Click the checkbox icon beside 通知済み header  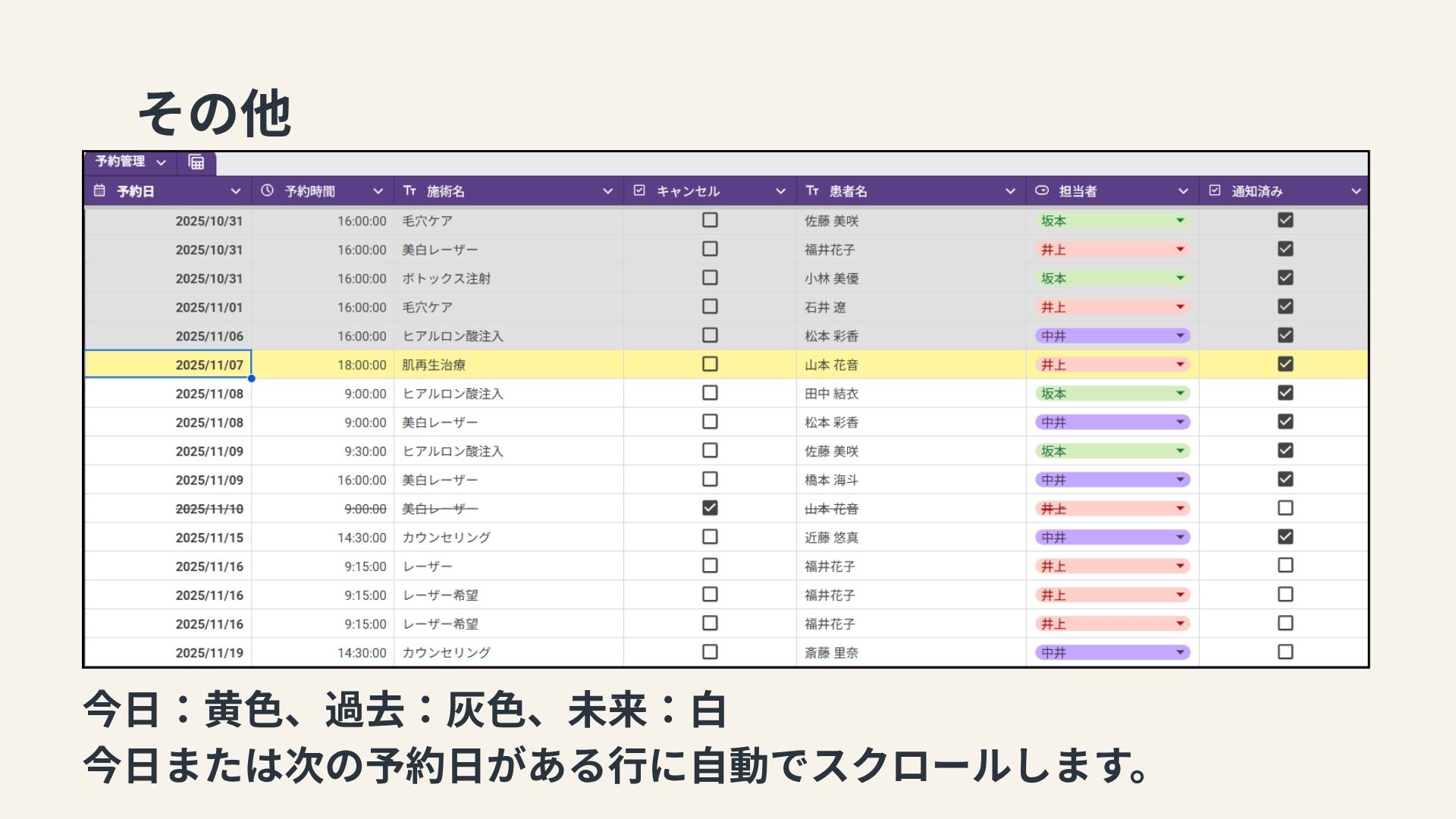click(1215, 190)
